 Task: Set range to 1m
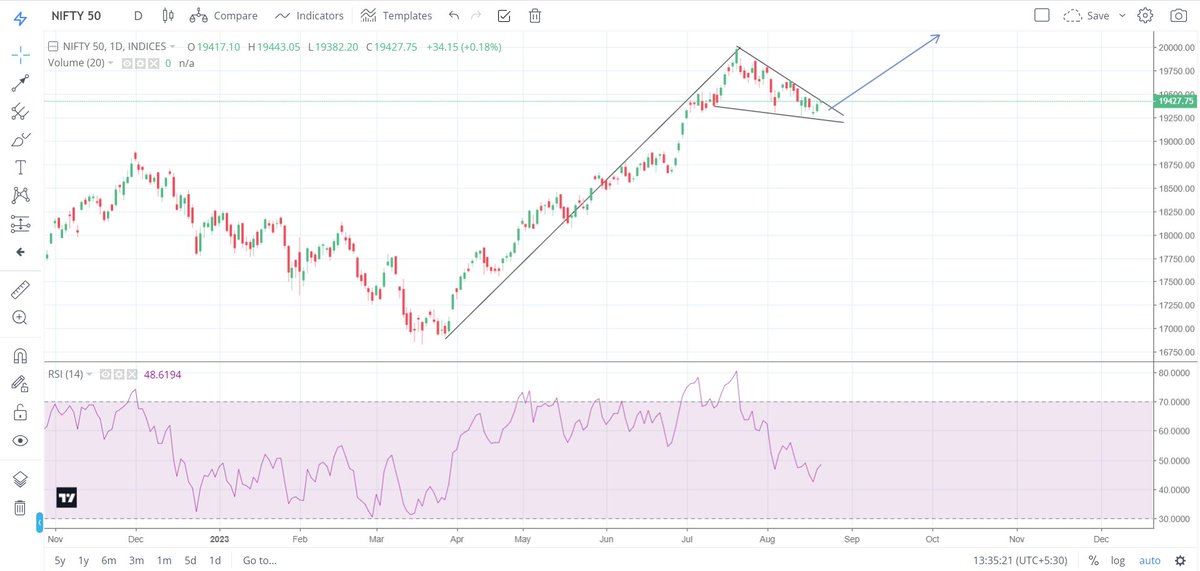tap(165, 560)
